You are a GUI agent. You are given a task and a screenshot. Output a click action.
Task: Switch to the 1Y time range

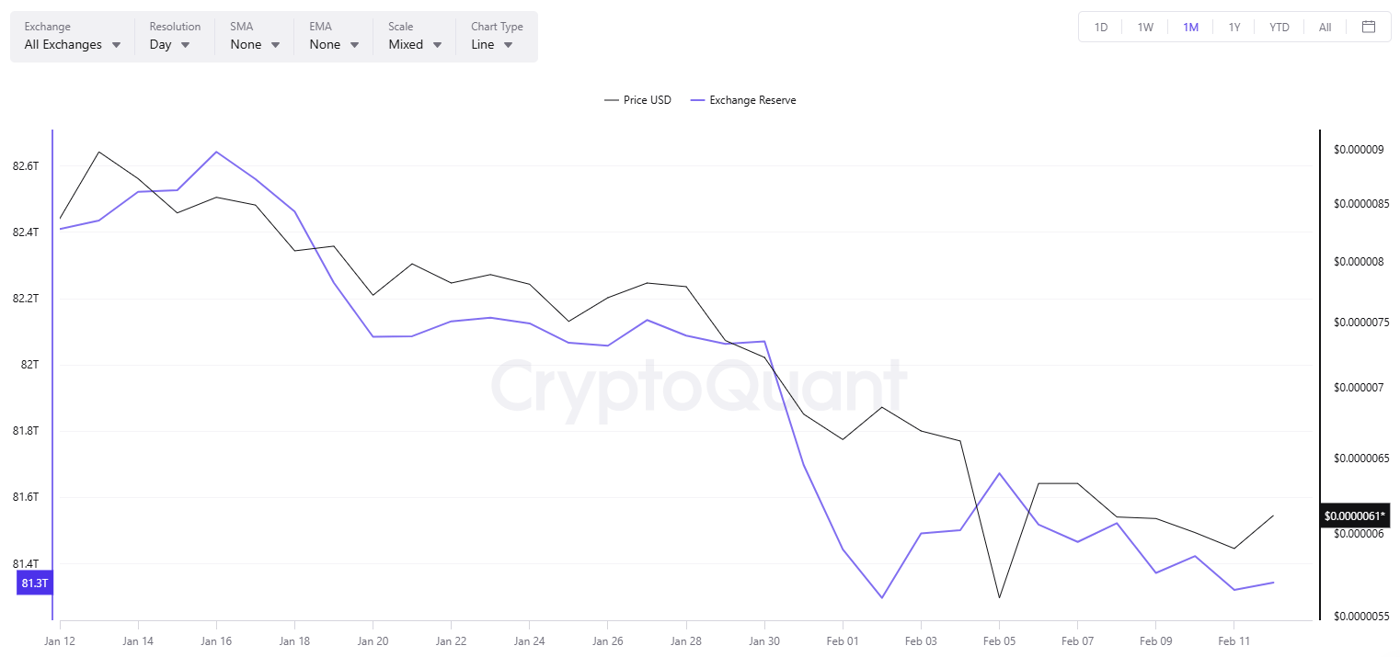click(1234, 27)
